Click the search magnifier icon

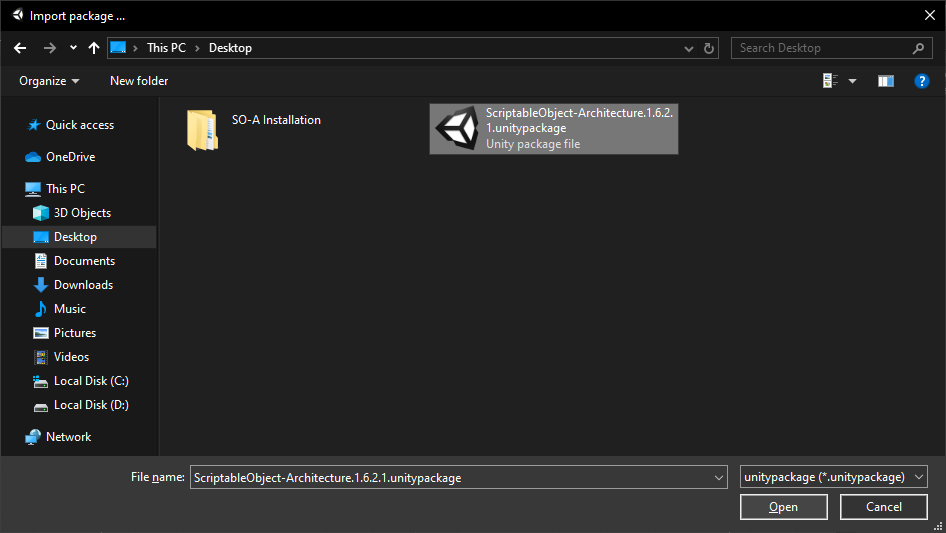(918, 48)
